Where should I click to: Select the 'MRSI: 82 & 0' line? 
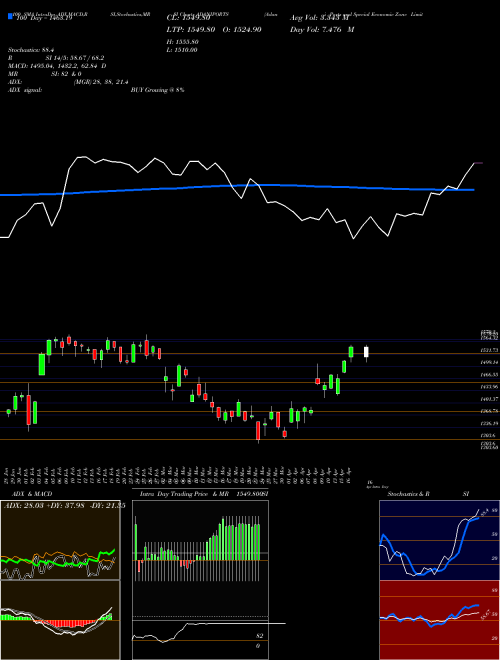[x=45, y=74]
